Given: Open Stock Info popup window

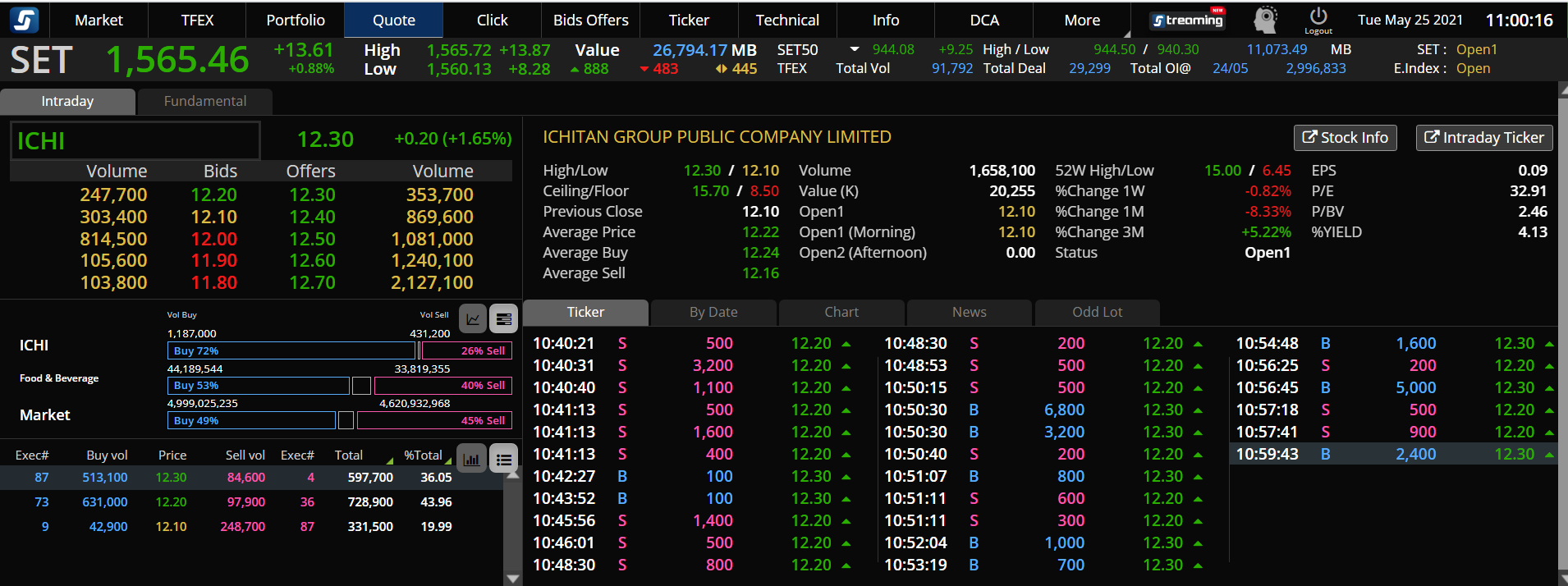Looking at the screenshot, I should [1345, 137].
